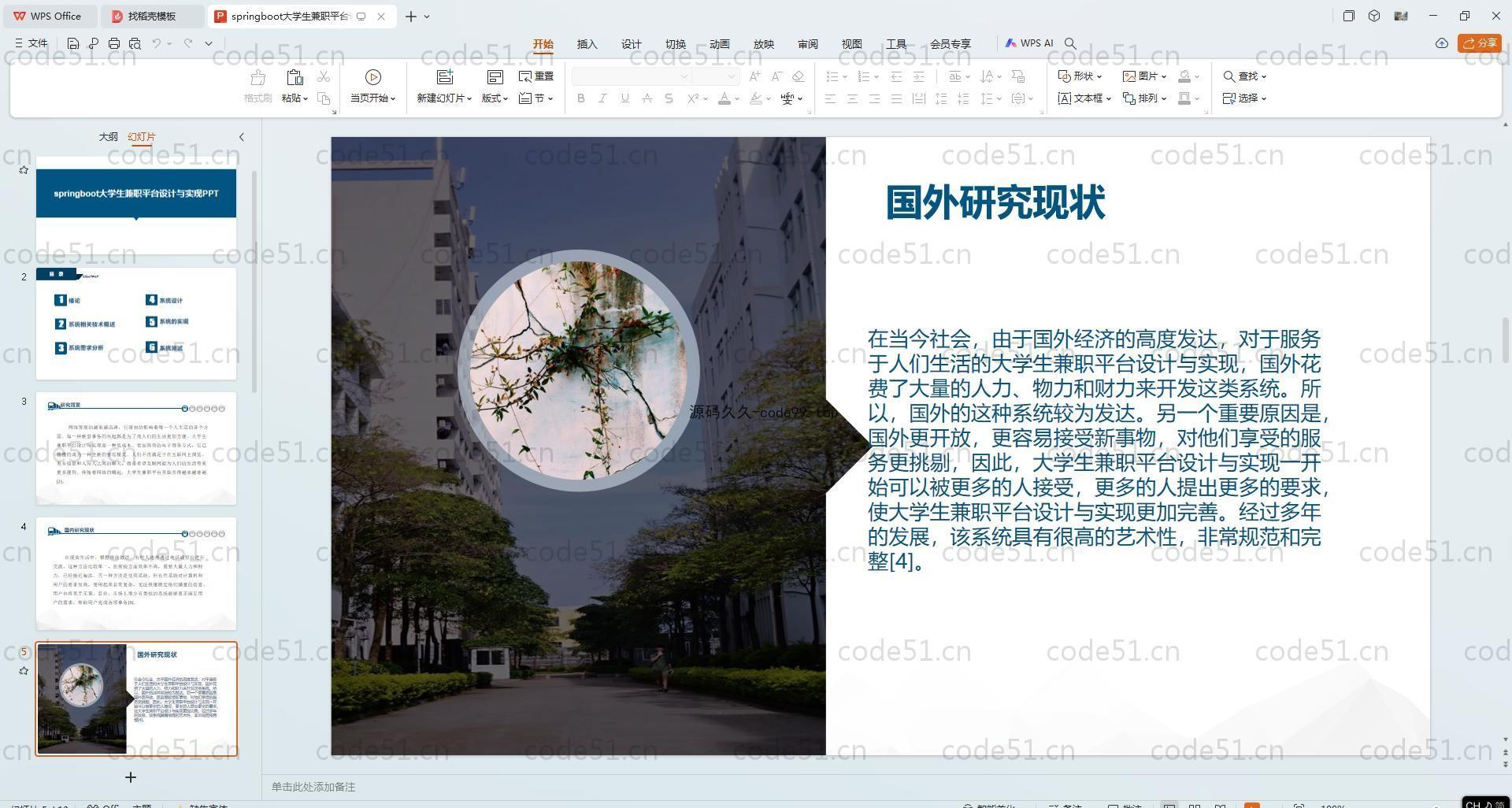Click the Arrange (排列) button

coord(1145,98)
